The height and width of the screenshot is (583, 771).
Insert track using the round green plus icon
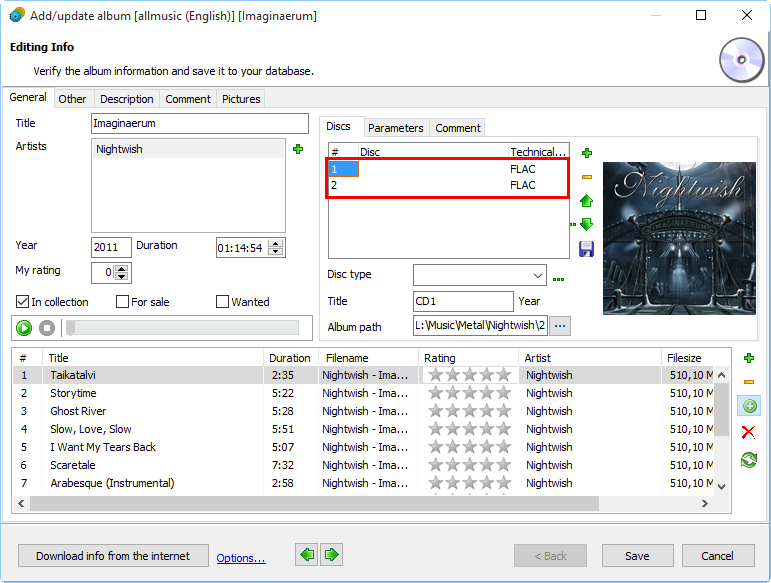tap(749, 406)
